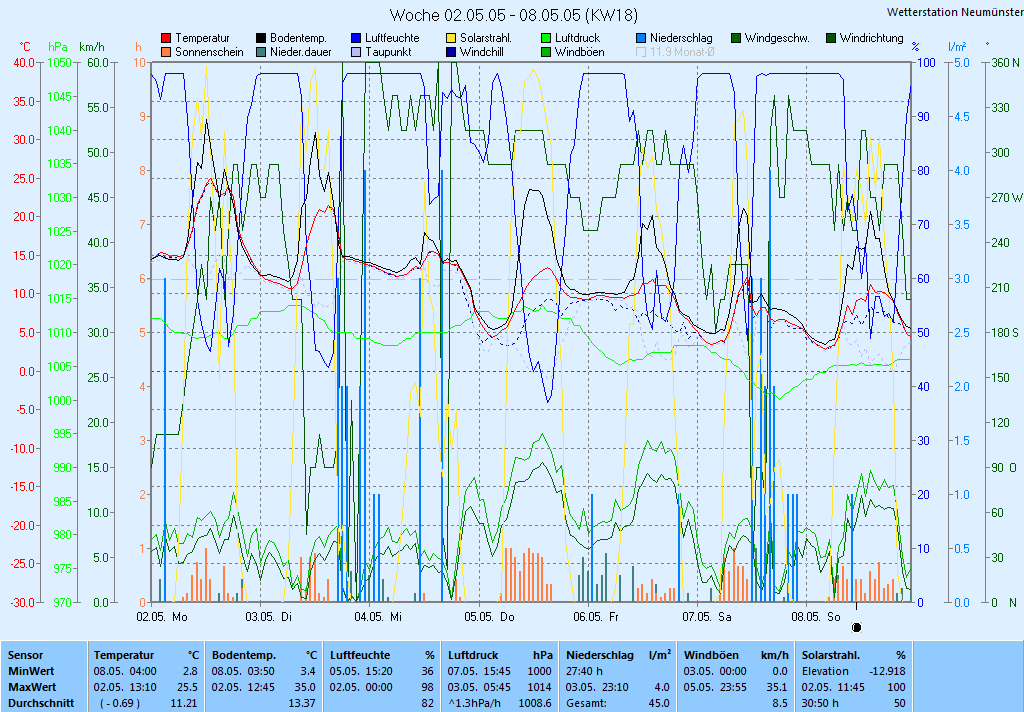Click the orange Sonnenschein legend swatch
Screen dimensions: 1024x712
pyautogui.click(x=166, y=52)
